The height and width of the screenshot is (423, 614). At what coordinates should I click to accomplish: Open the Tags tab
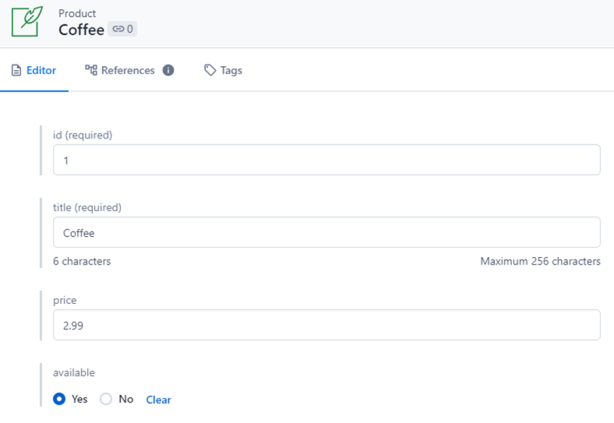pyautogui.click(x=223, y=70)
